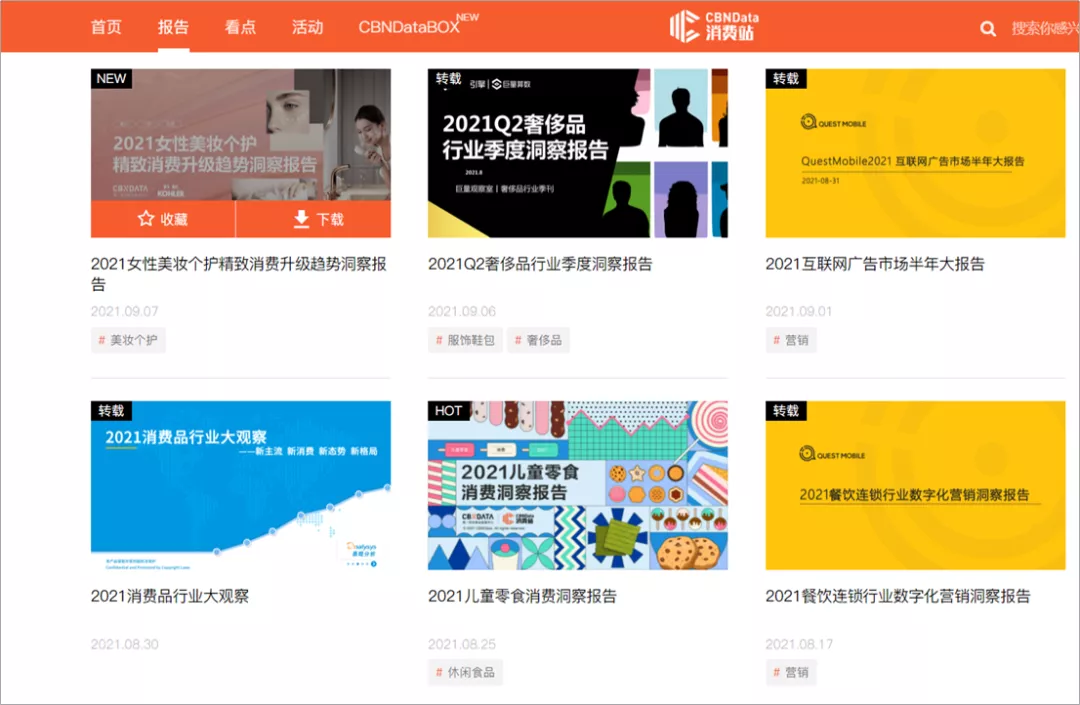Click the date 2021.08.17
The image size is (1080, 705).
pyautogui.click(x=799, y=644)
